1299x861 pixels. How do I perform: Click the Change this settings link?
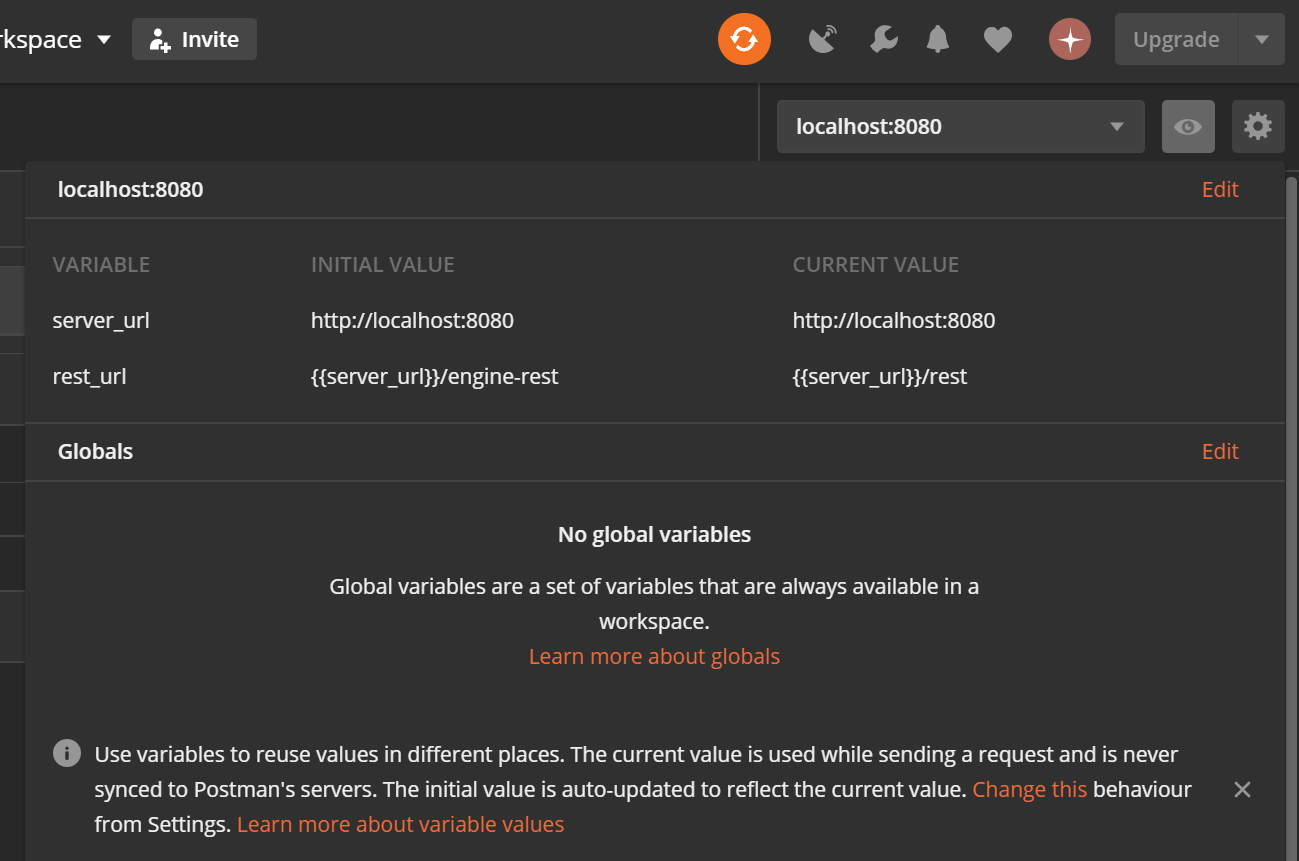(x=1029, y=789)
